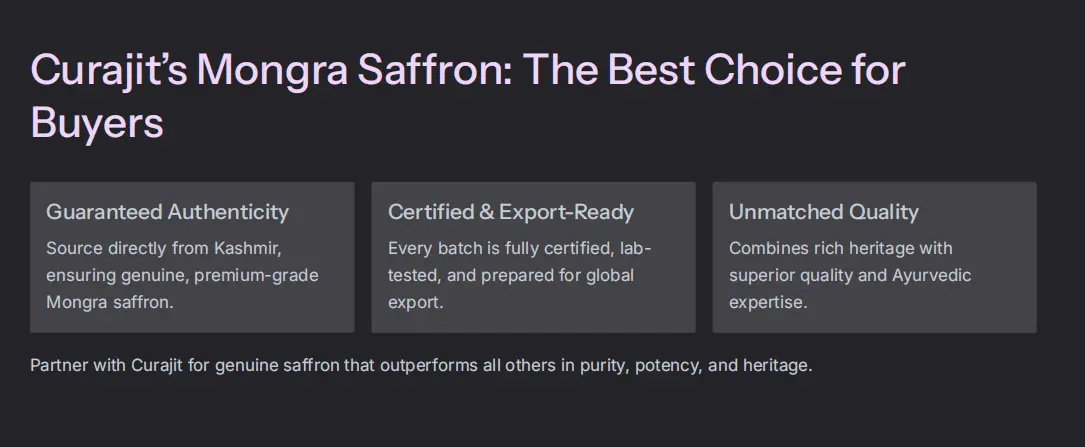Click the word 'Saffron:' in the heading
Image resolution: width=1085 pixels, height=447 pixels.
[435, 69]
